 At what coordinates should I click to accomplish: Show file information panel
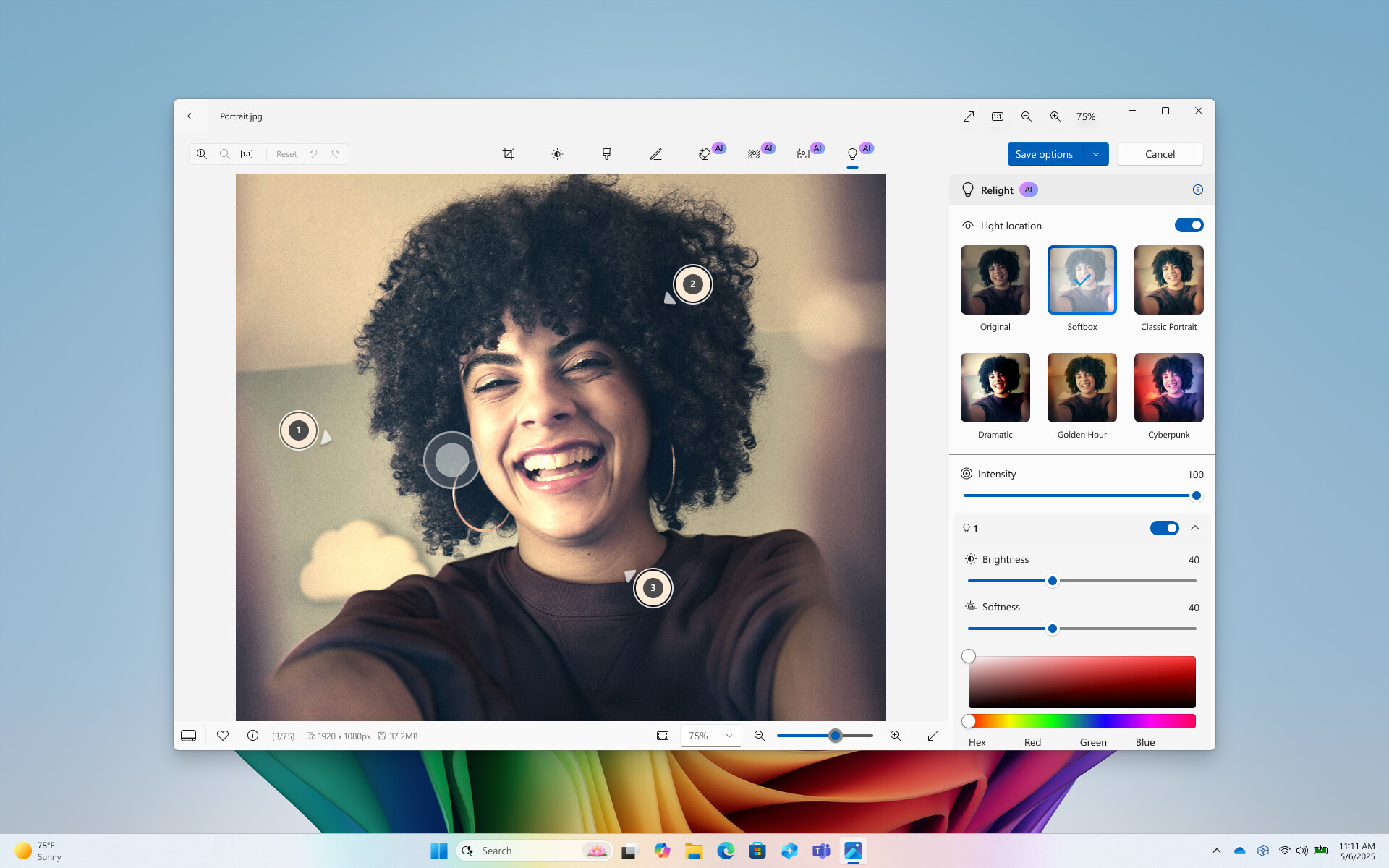coord(252,736)
